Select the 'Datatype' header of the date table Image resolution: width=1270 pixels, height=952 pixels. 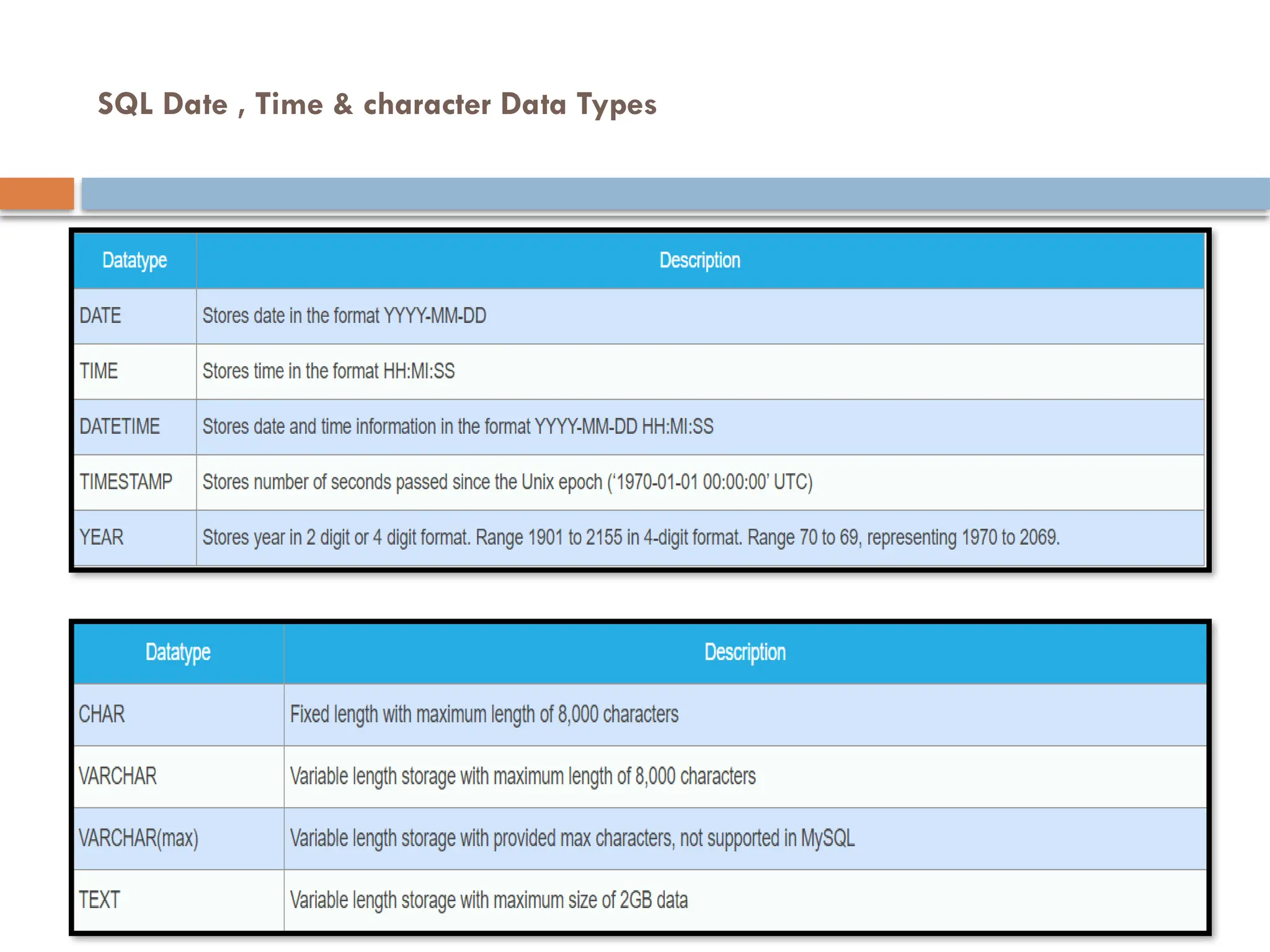tap(135, 260)
